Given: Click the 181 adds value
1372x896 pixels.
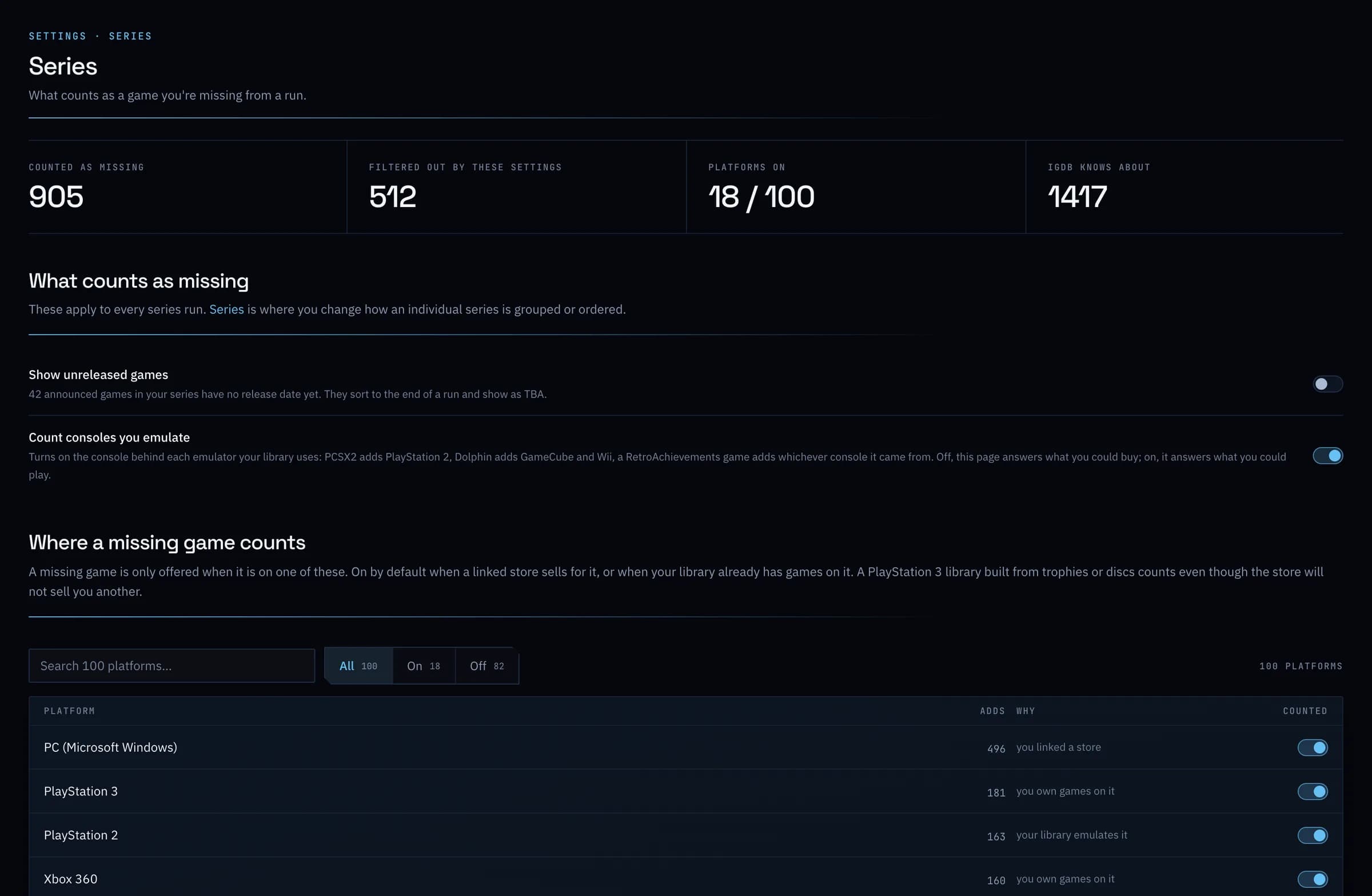Looking at the screenshot, I should point(996,792).
